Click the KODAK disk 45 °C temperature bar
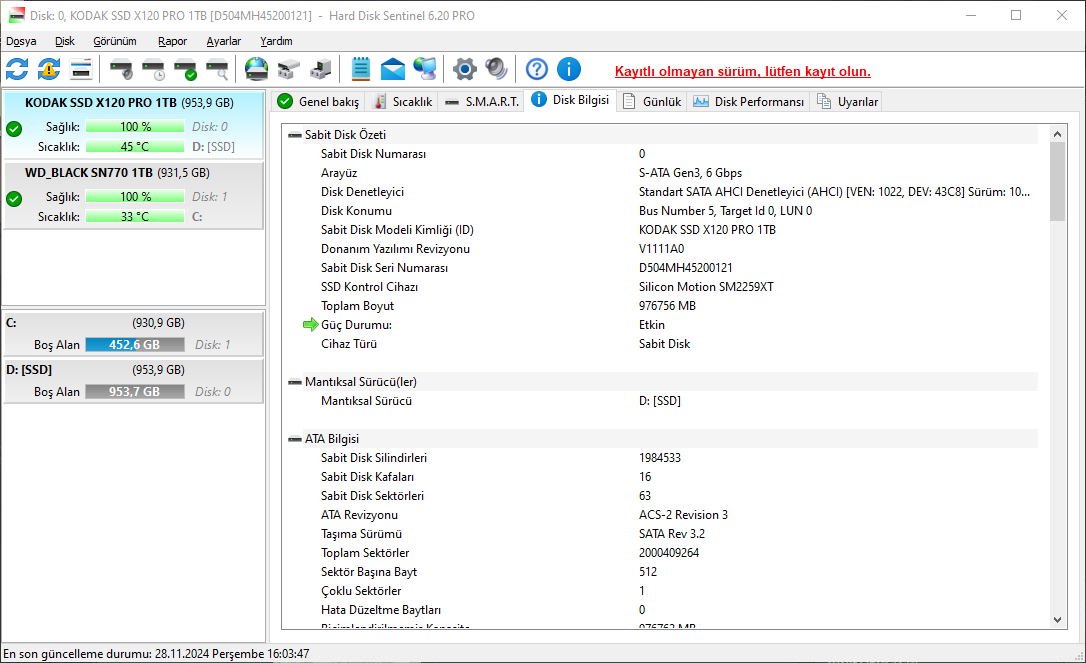The height and width of the screenshot is (663, 1086). 135,147
